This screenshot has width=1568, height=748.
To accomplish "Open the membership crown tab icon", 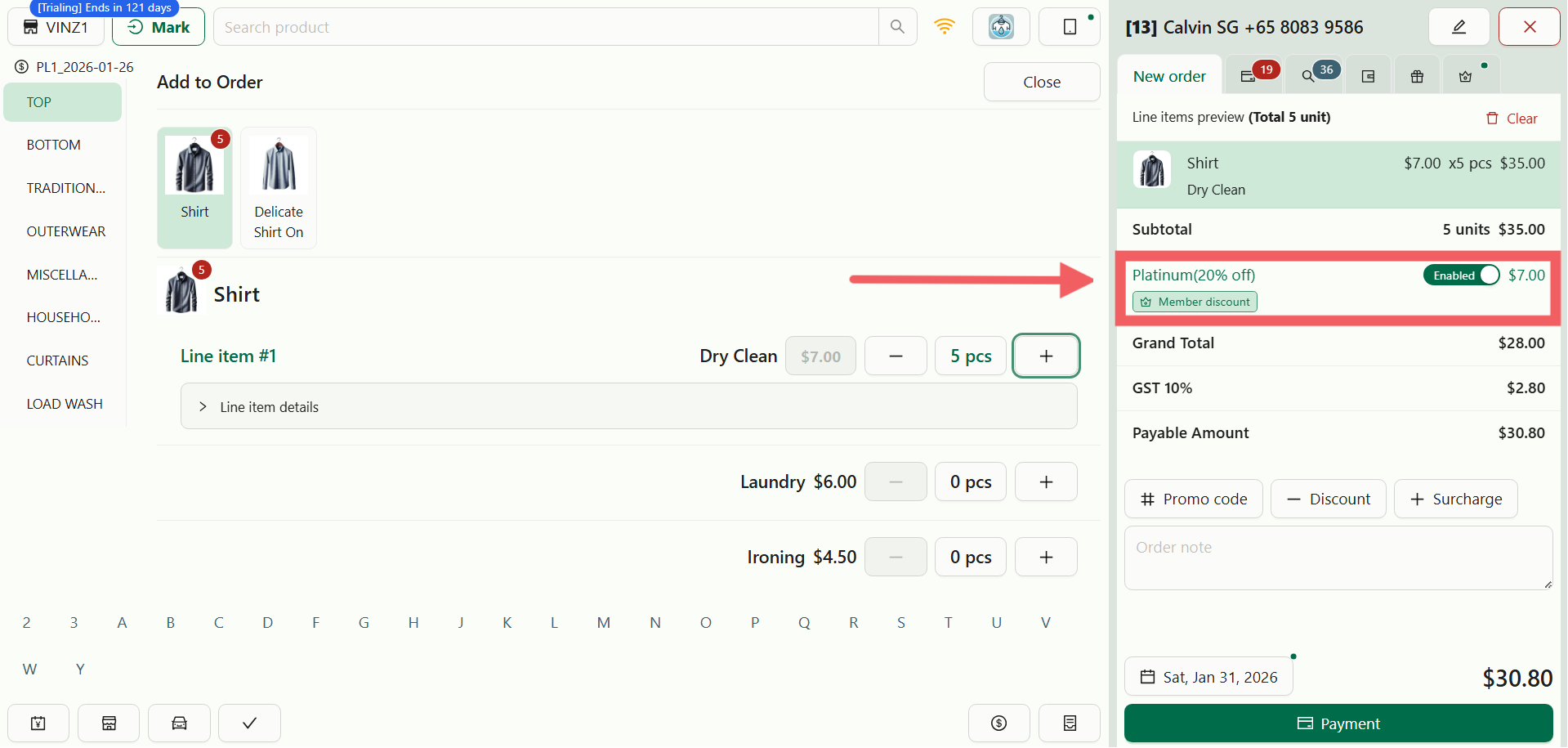I will coord(1466,76).
